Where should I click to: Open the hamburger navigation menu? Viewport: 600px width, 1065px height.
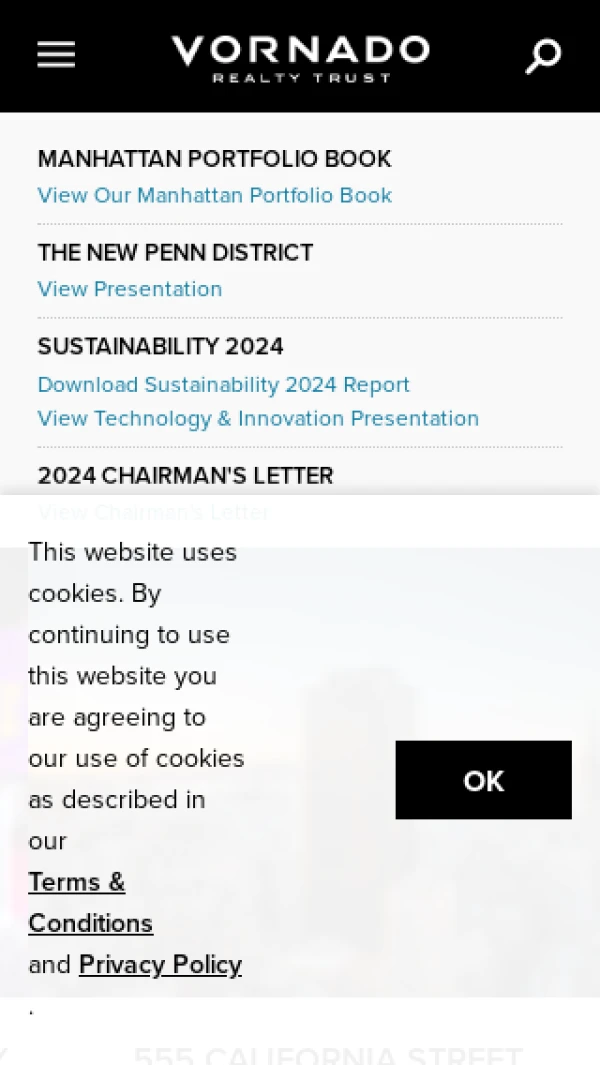pyautogui.click(x=56, y=55)
